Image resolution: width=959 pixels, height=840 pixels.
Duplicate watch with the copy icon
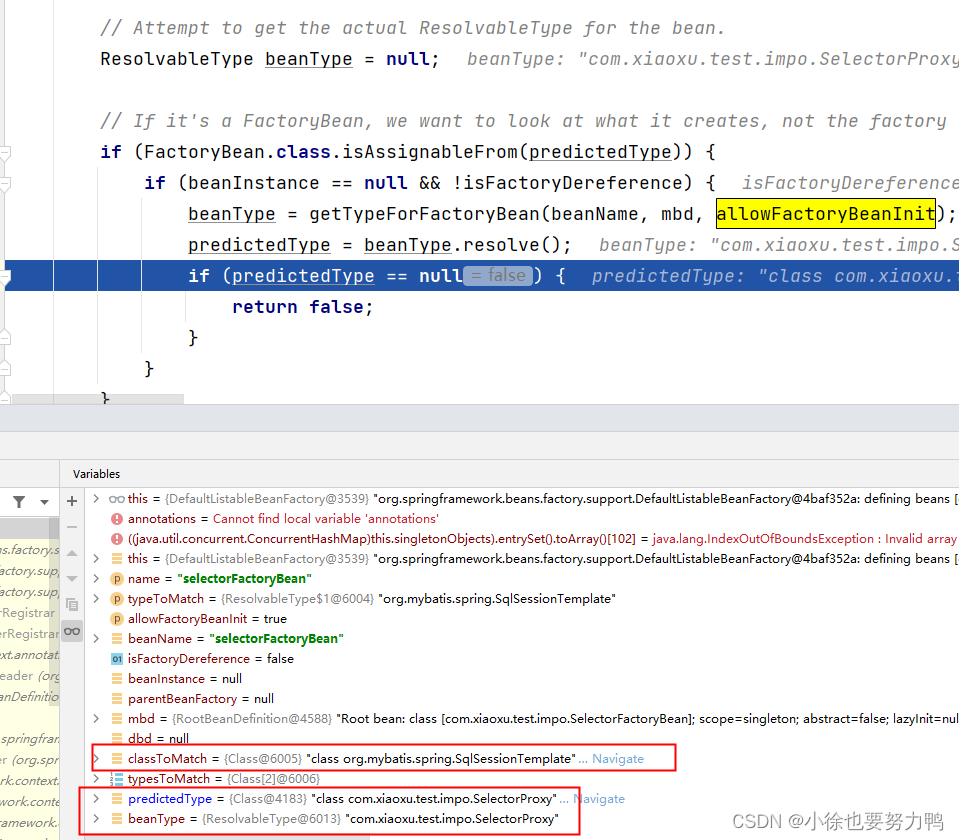tap(72, 604)
